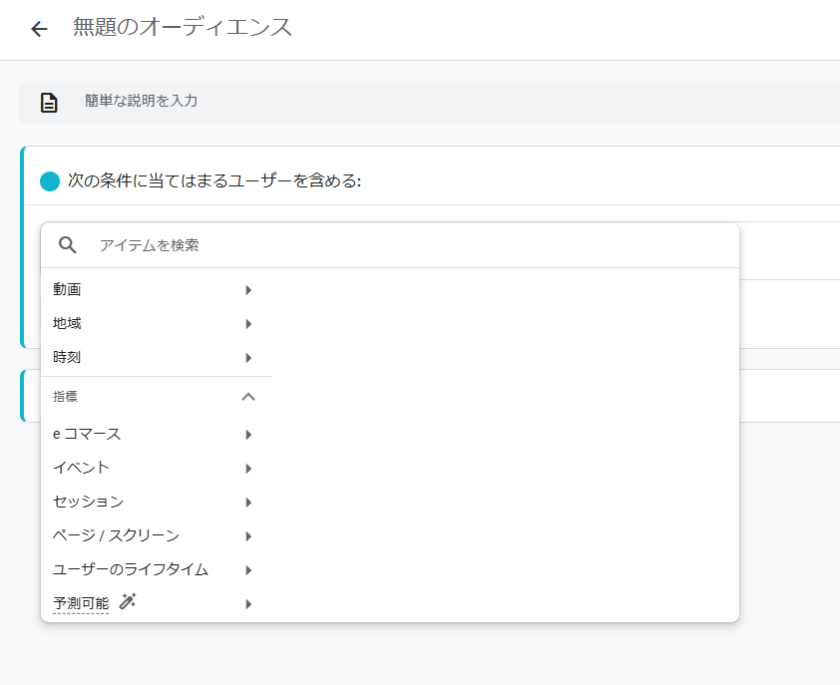Viewport: 840px width, 685px height.
Task: Expand the 地域 submenu arrow
Action: (248, 324)
